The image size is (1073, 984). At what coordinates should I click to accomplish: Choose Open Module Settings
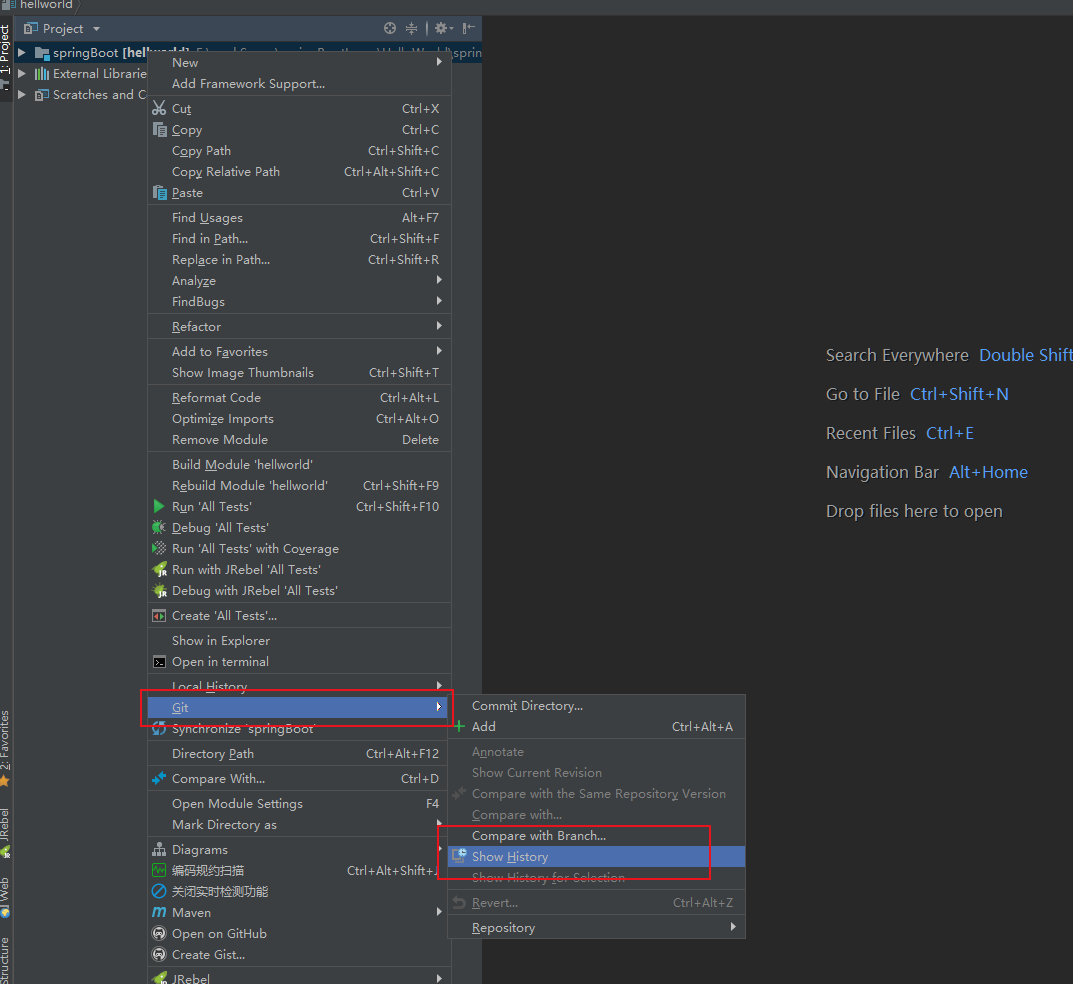[x=299, y=803]
